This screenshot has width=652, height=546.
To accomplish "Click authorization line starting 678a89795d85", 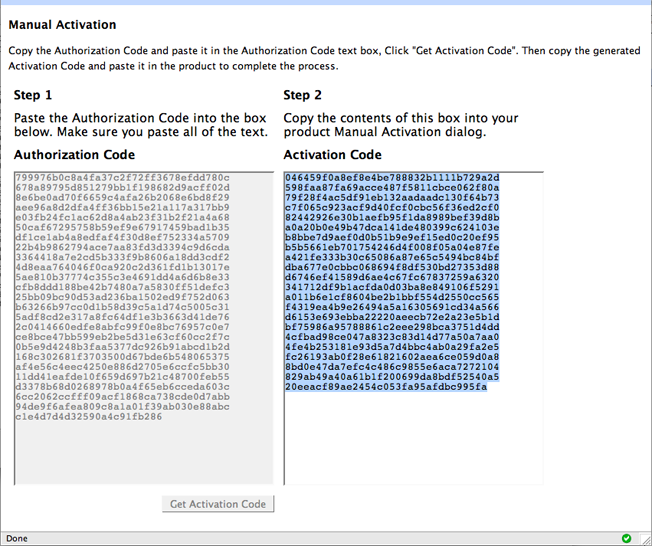I will (122, 188).
